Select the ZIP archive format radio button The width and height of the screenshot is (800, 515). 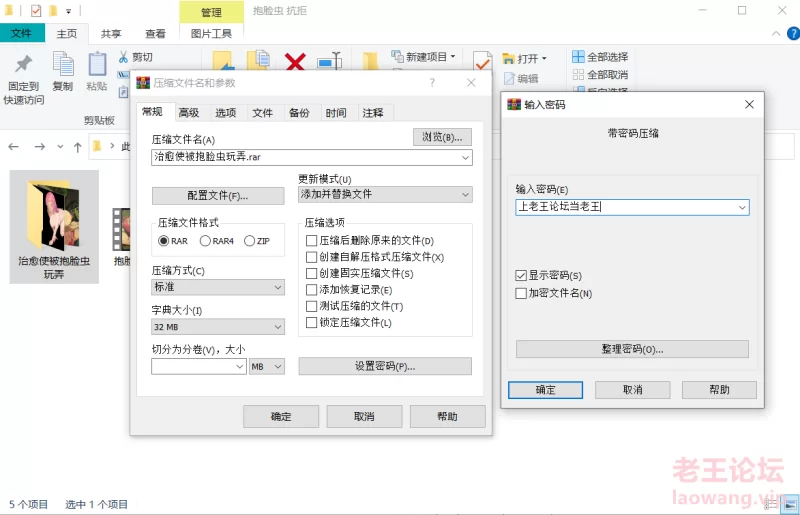click(250, 241)
